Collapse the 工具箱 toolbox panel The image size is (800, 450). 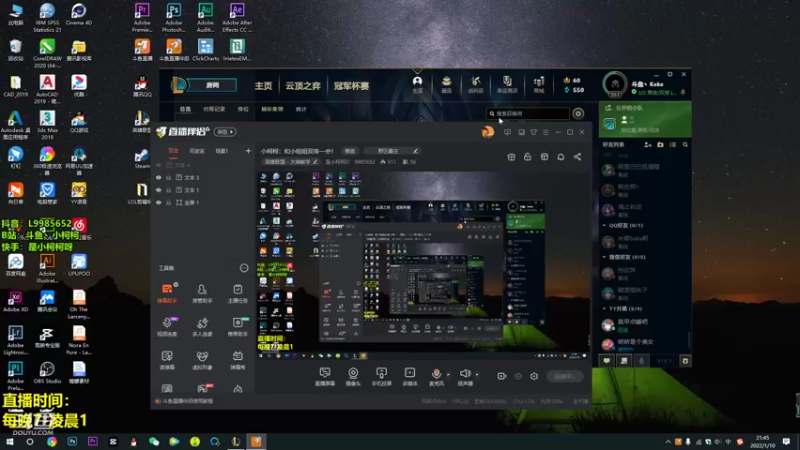tap(244, 268)
